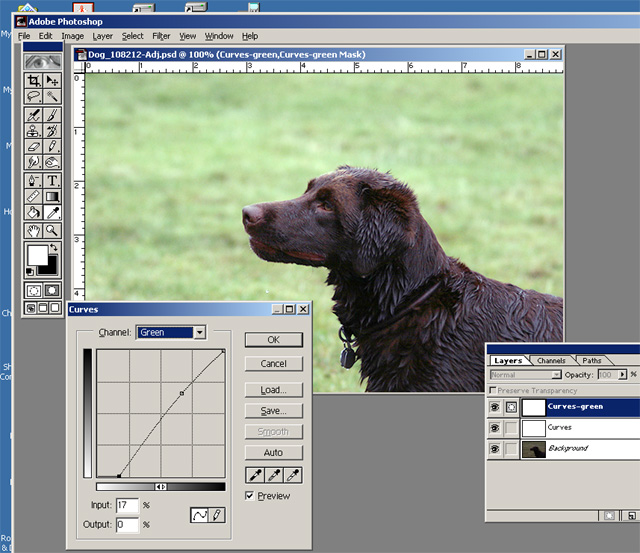This screenshot has width=640, height=553.
Task: Select the Paint Bucket tool
Action: point(33,212)
